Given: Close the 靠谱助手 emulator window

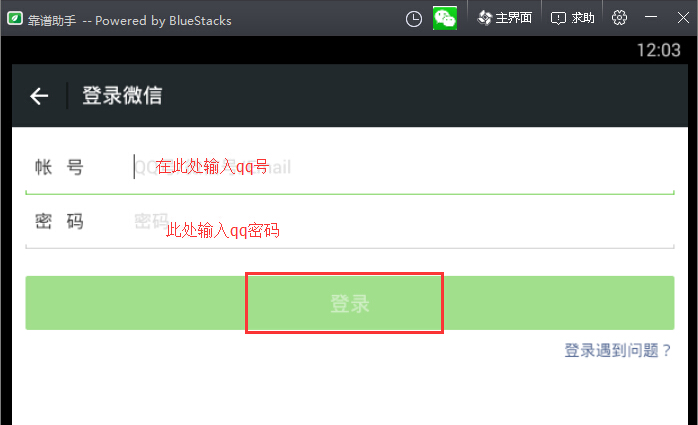Looking at the screenshot, I should point(683,18).
